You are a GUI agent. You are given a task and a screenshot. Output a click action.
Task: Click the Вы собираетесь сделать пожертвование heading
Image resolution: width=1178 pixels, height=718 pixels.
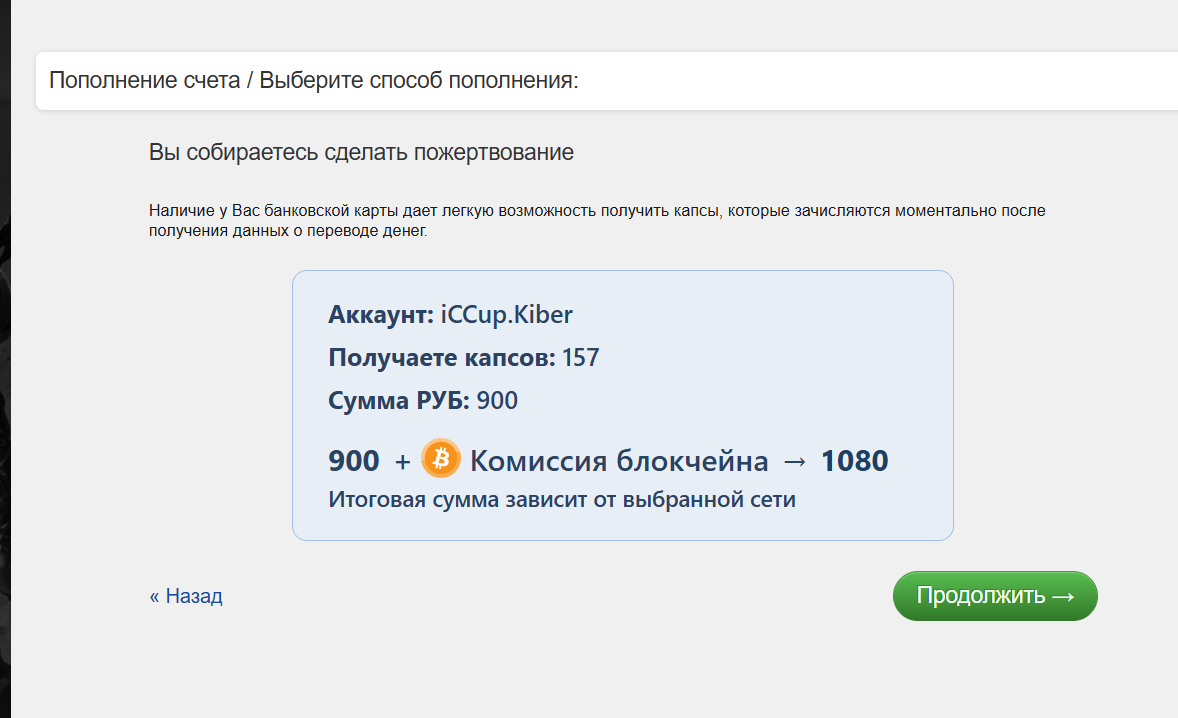coord(361,152)
